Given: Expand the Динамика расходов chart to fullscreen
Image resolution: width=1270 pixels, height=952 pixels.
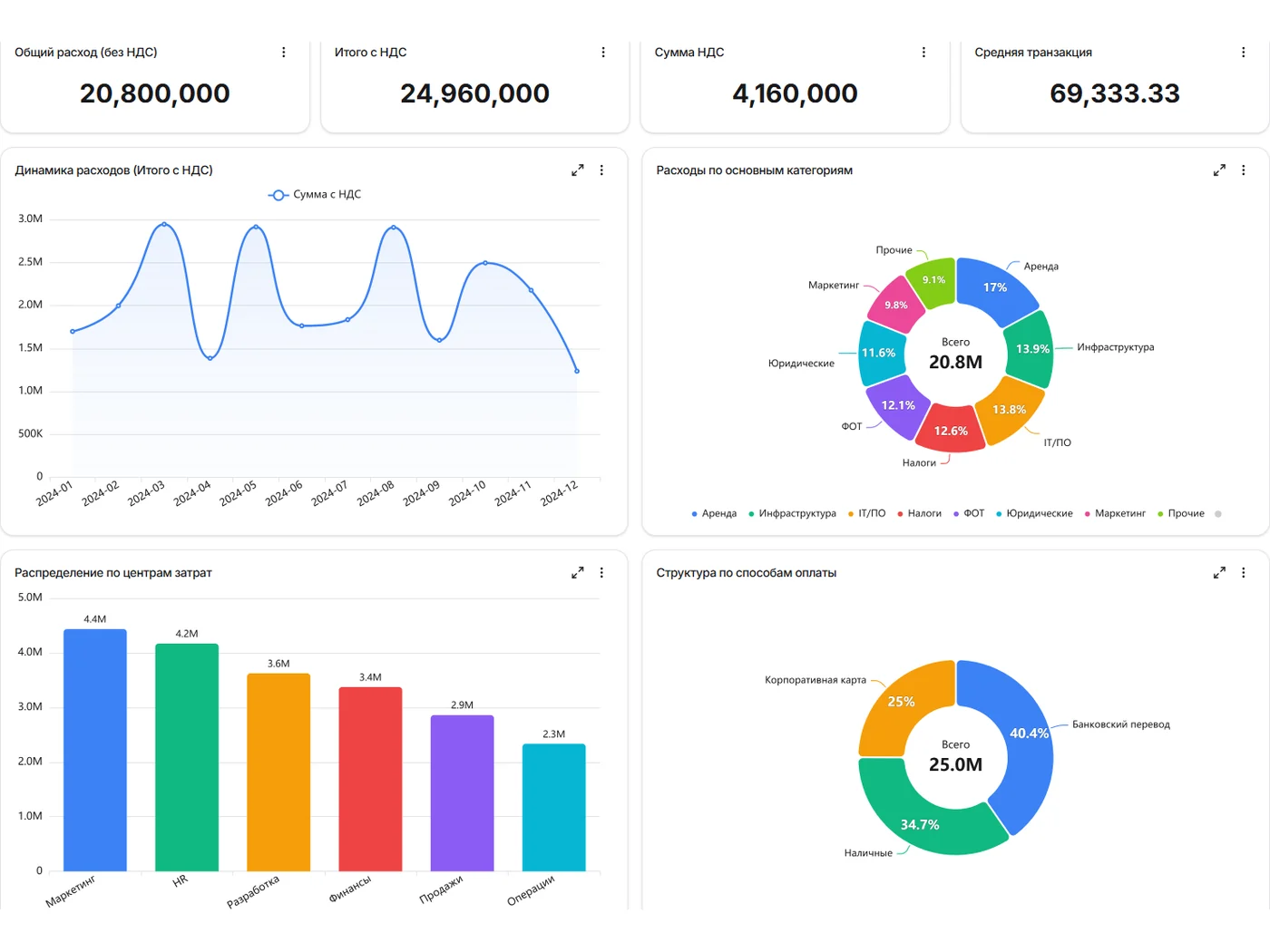Looking at the screenshot, I should pyautogui.click(x=578, y=170).
